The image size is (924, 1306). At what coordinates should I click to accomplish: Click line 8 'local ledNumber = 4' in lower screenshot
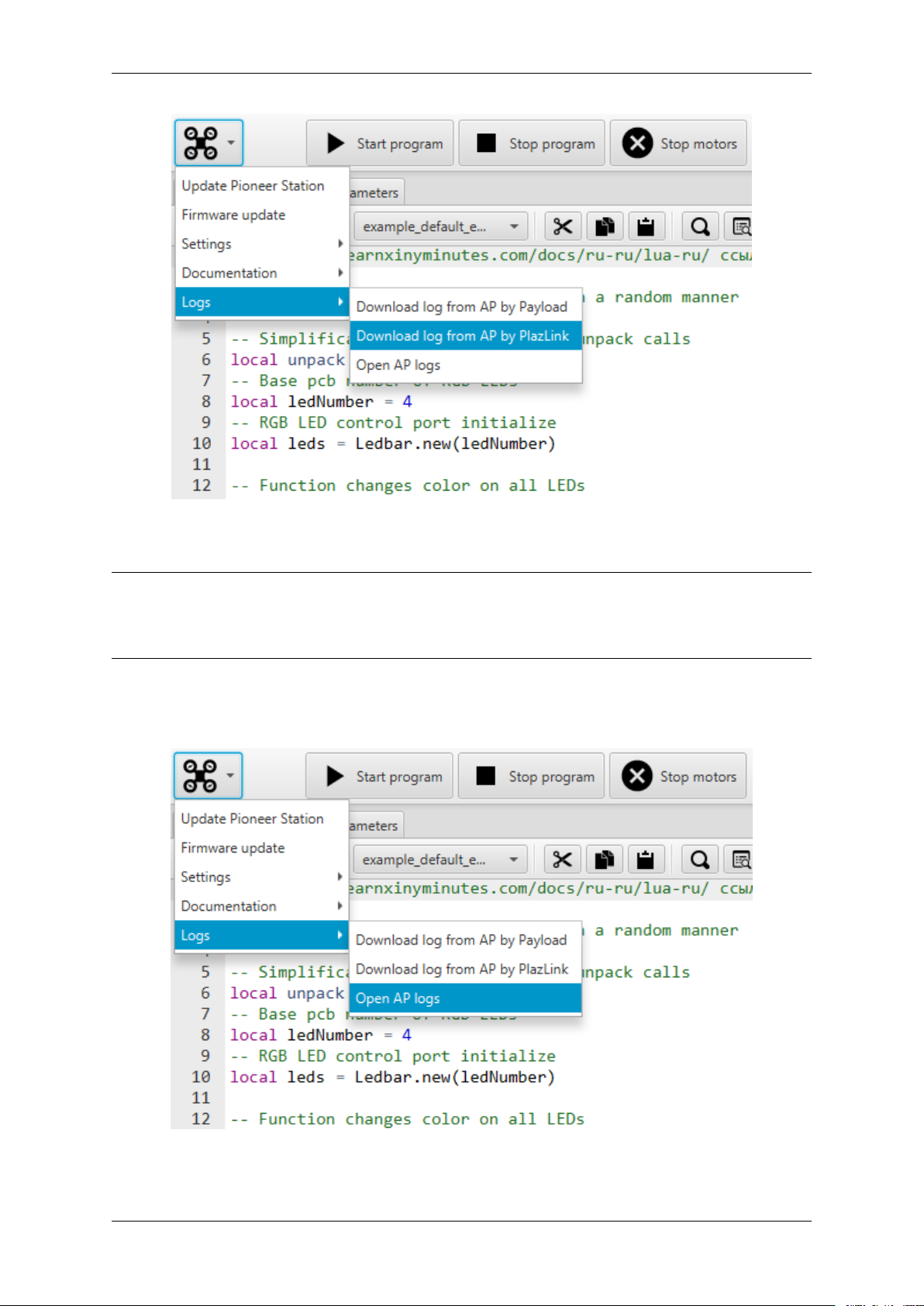pyautogui.click(x=320, y=1035)
